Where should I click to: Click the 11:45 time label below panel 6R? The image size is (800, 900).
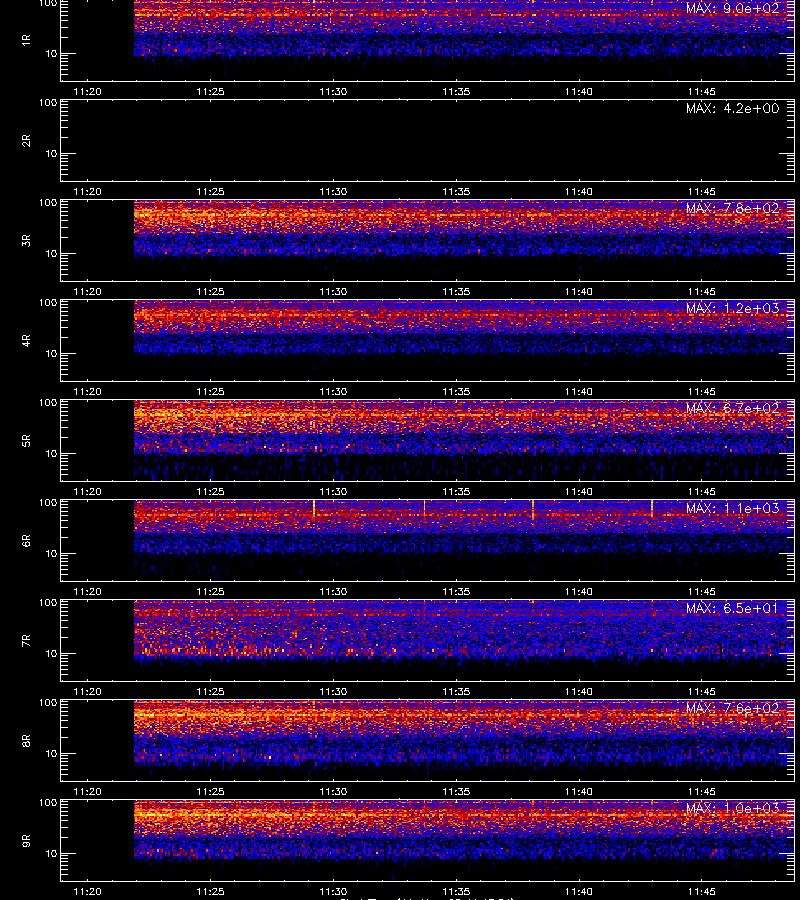(701, 592)
